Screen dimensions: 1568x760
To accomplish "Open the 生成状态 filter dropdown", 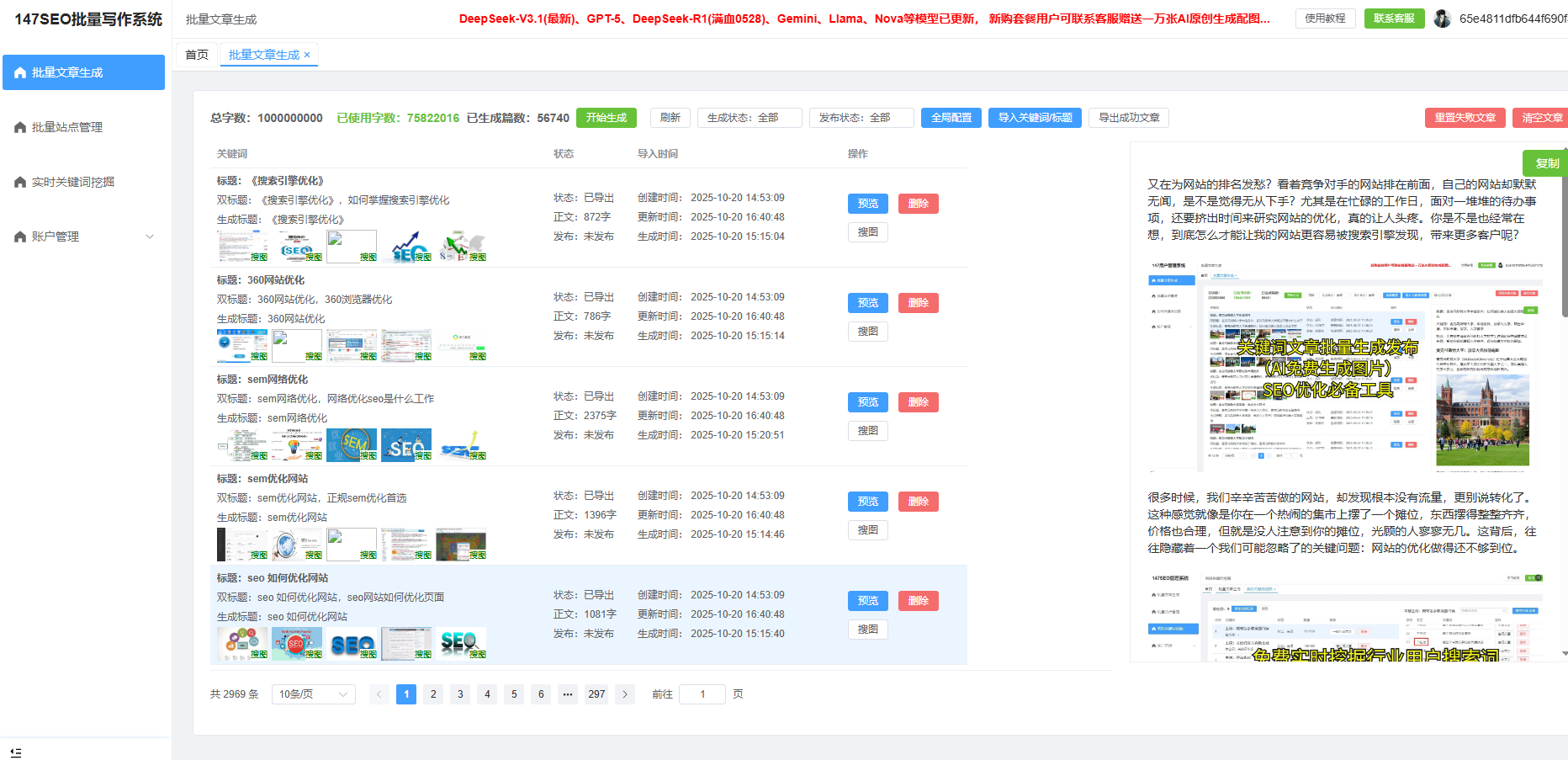I will click(x=749, y=118).
